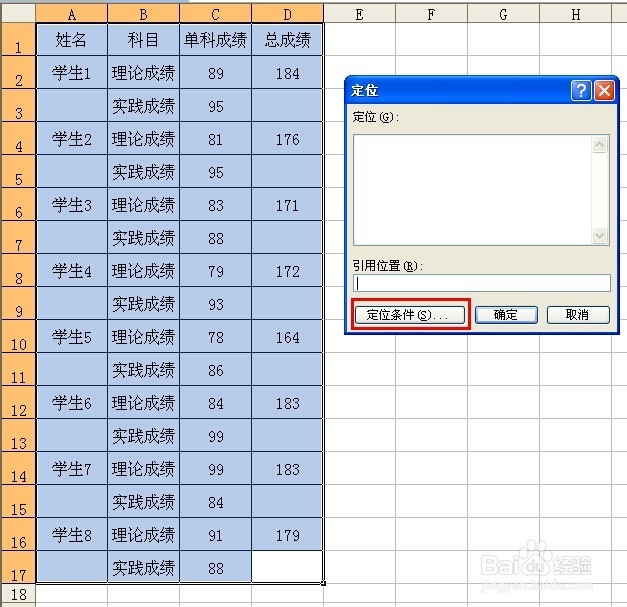
Task: Select the 学生6 cell
Action: (x=72, y=402)
